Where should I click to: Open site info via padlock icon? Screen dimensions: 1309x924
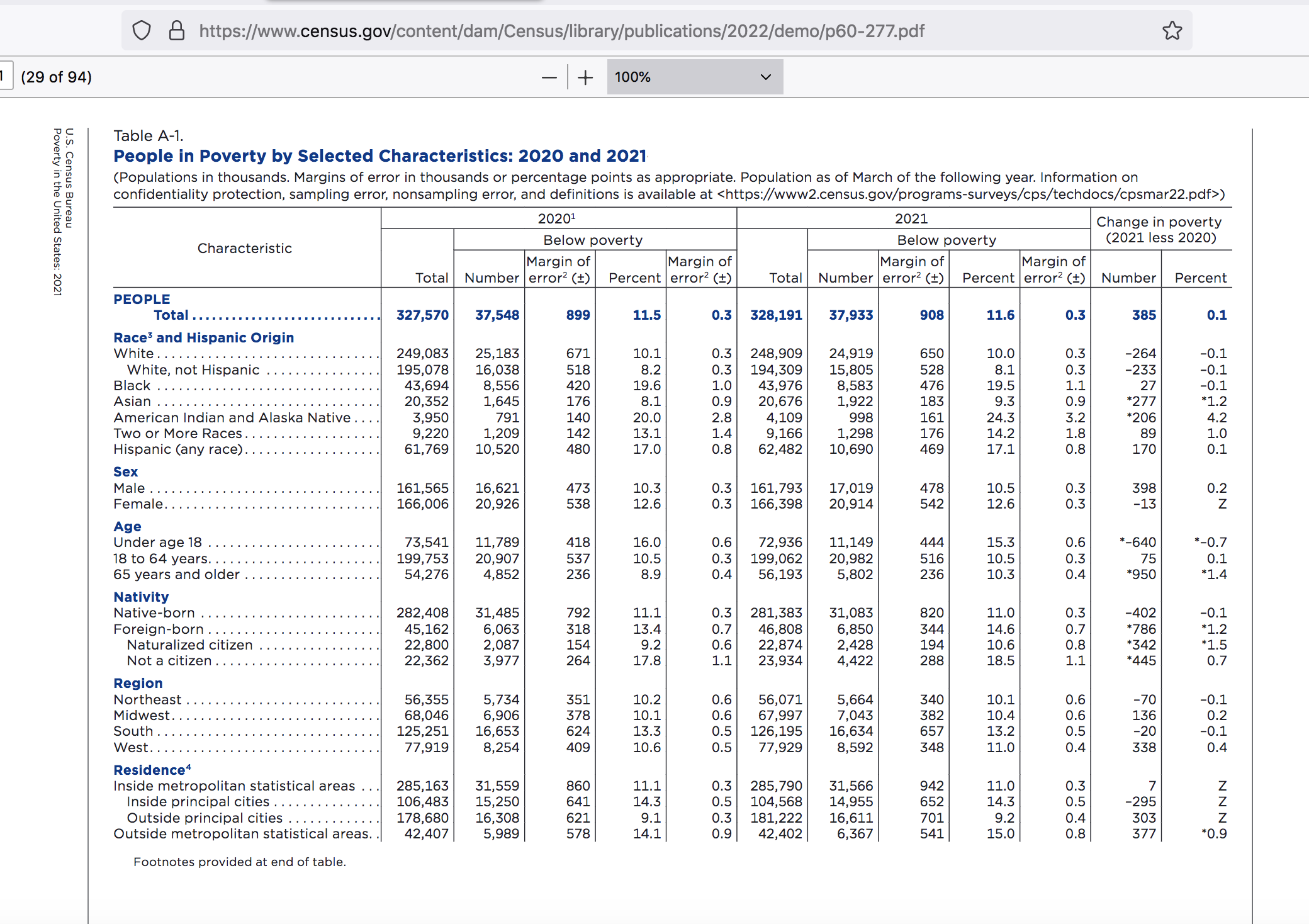click(177, 31)
